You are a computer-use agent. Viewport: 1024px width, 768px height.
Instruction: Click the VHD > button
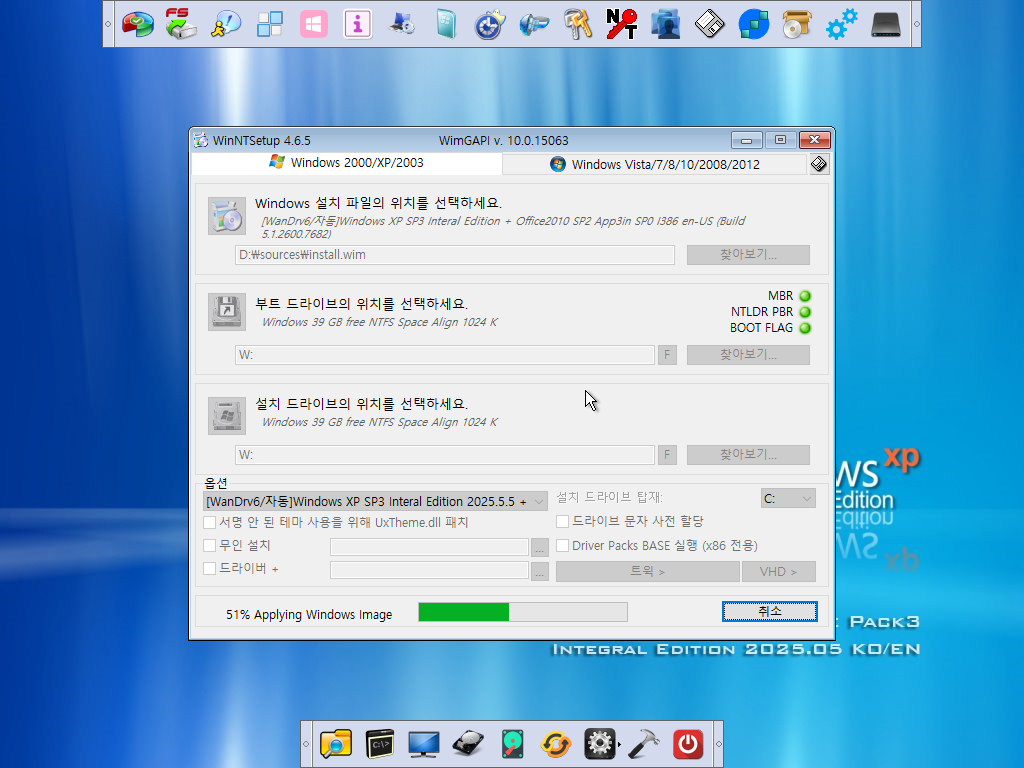pos(778,571)
